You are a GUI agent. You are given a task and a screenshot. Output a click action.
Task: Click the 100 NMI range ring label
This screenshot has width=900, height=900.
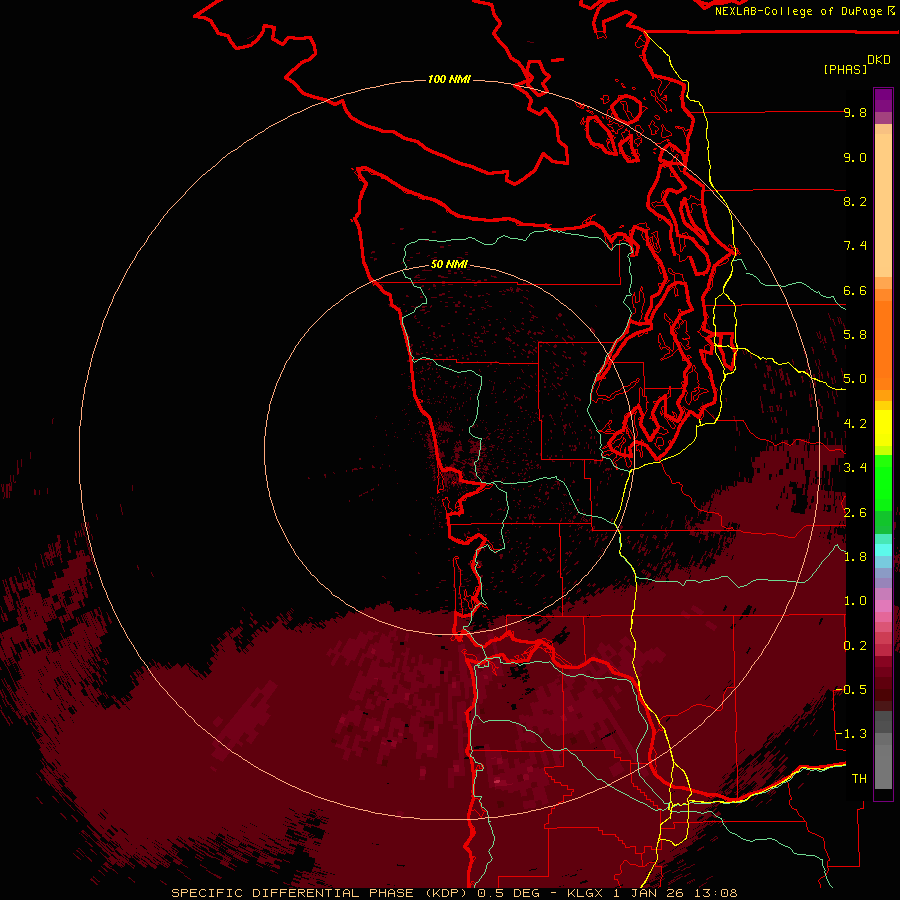pos(449,79)
